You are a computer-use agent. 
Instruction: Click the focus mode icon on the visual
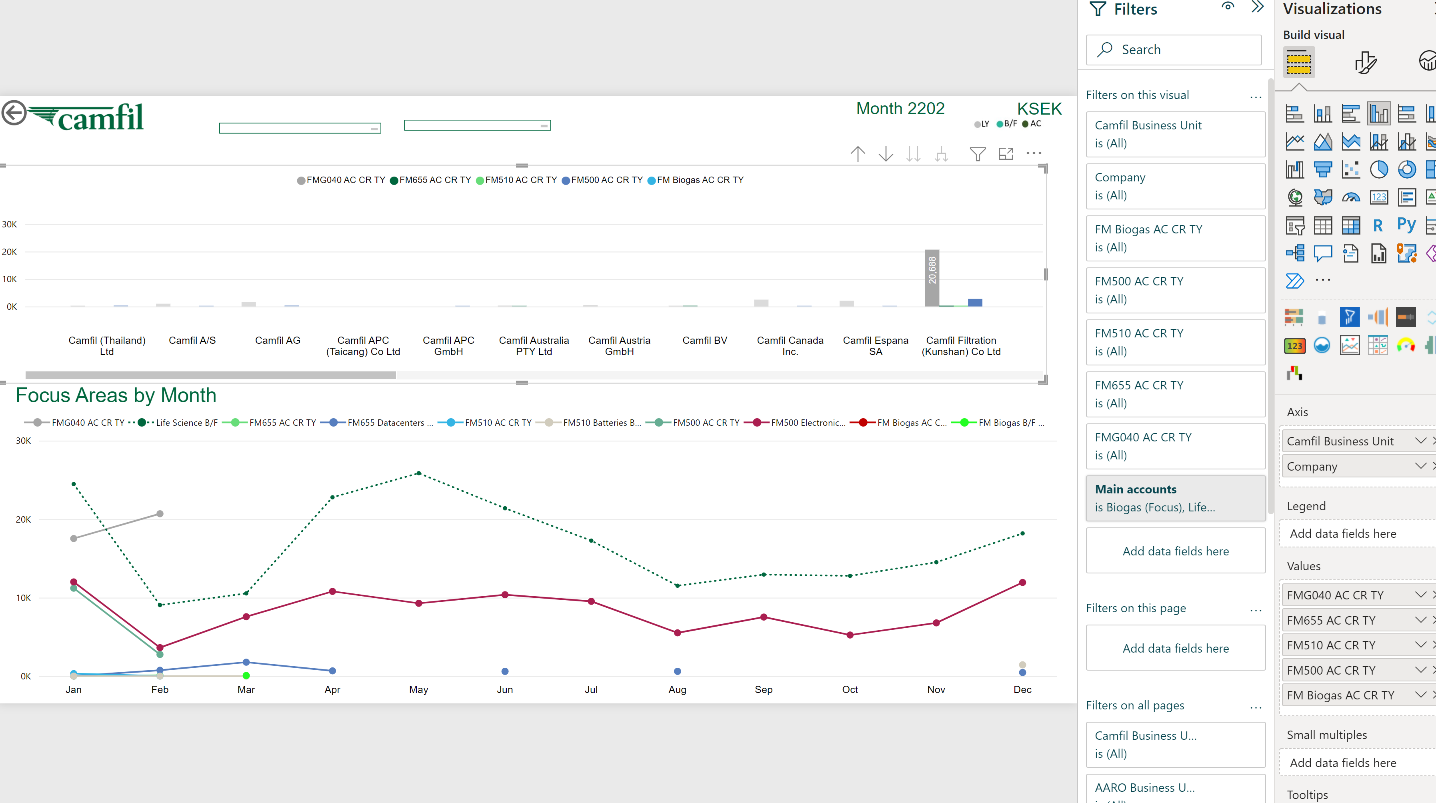coord(1006,154)
